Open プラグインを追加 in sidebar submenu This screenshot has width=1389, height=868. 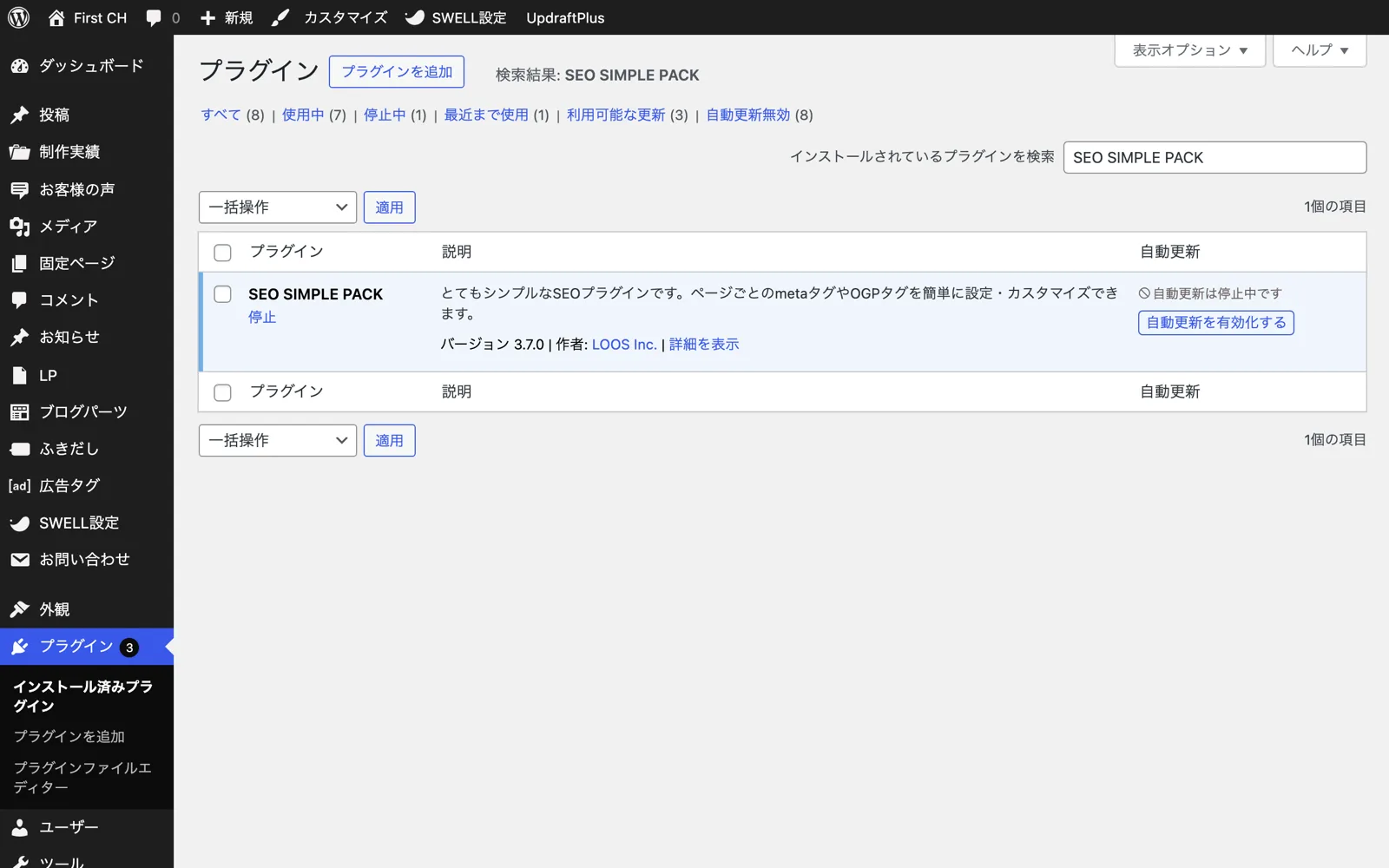click(69, 736)
